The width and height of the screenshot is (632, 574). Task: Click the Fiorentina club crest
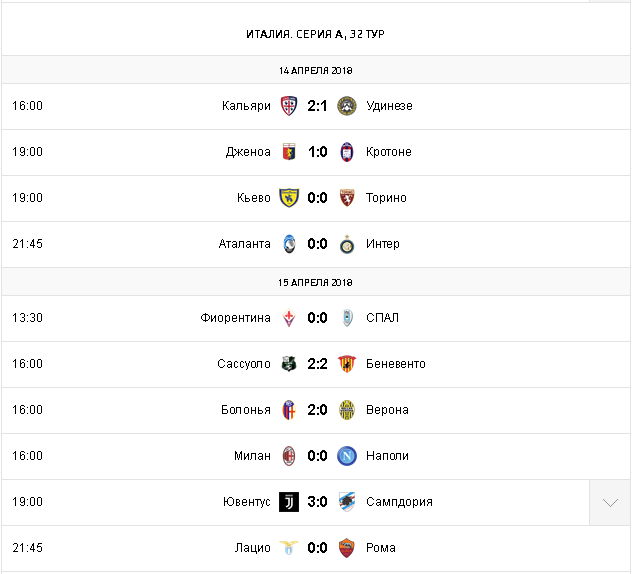[x=288, y=318]
